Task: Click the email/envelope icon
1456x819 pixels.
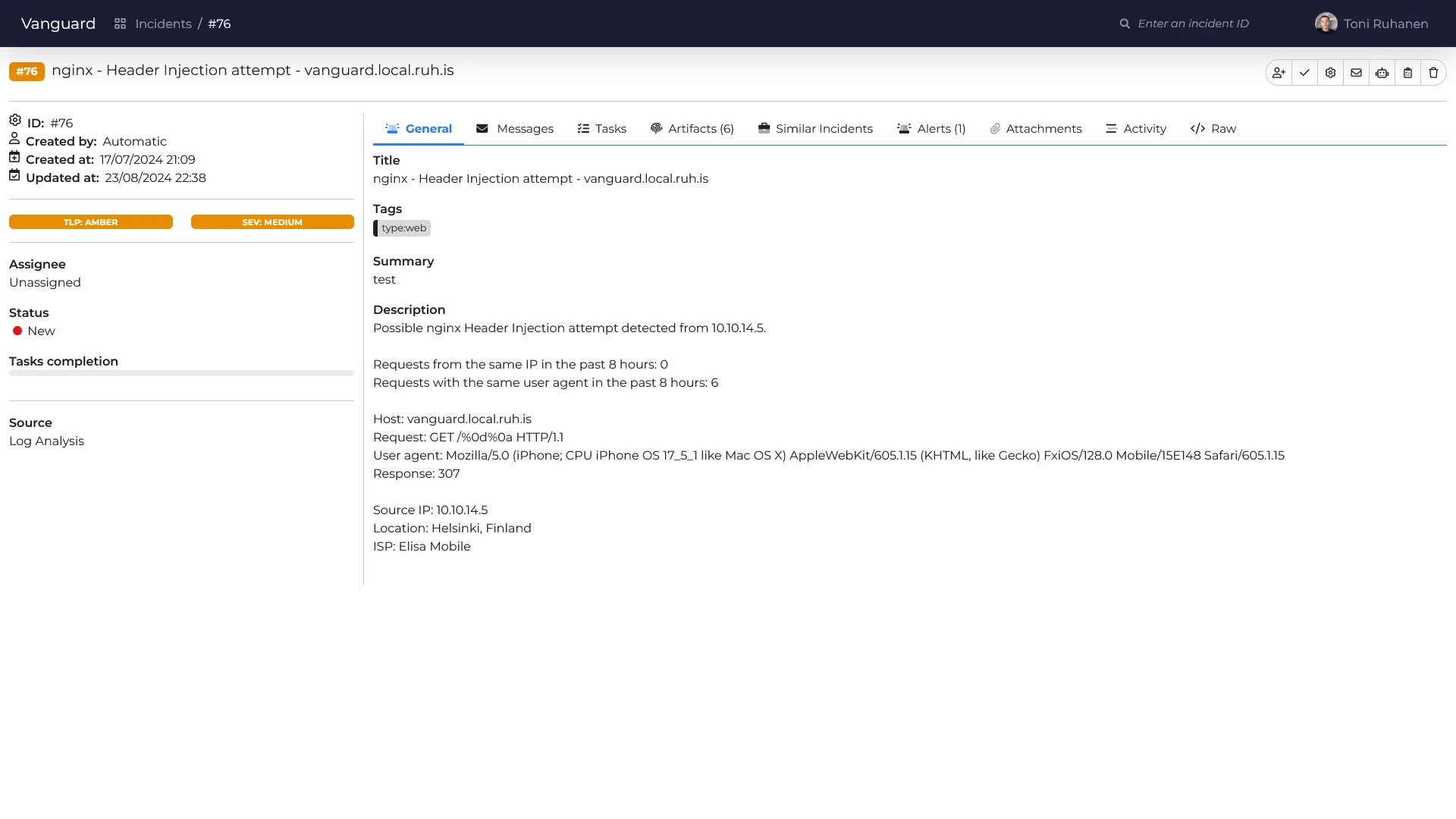Action: [1356, 72]
